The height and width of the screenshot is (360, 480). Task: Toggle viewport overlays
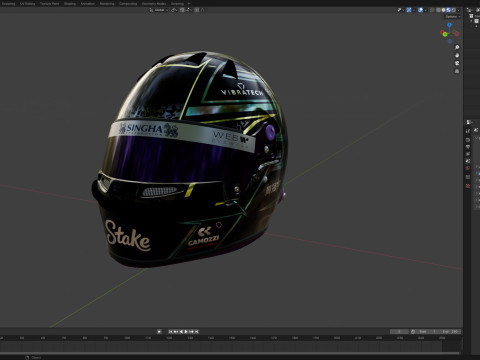point(420,10)
